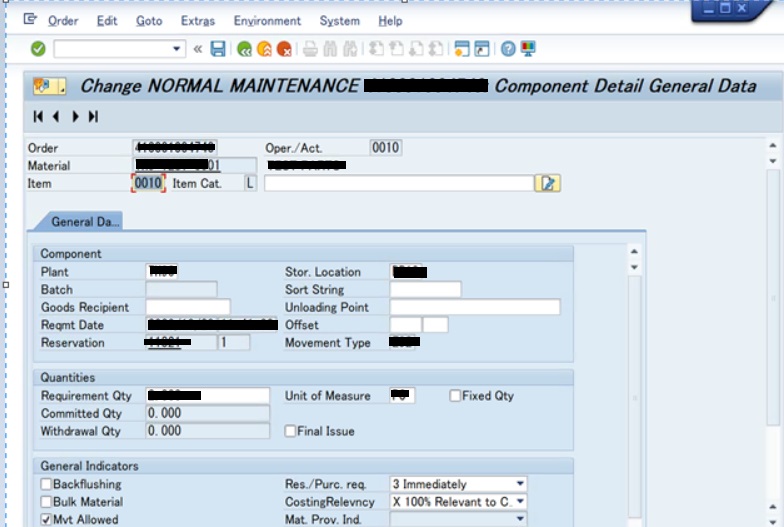Click the Print icon in toolbar
Viewport: 784px width, 527px height.
click(x=310, y=48)
